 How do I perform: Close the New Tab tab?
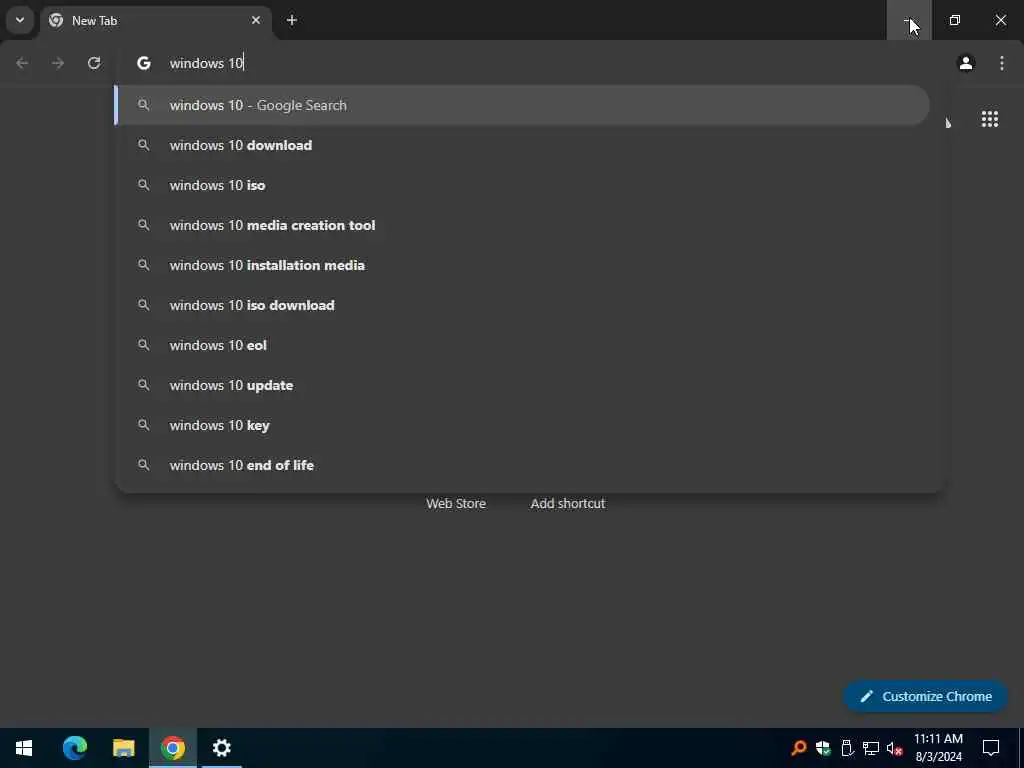pos(256,20)
